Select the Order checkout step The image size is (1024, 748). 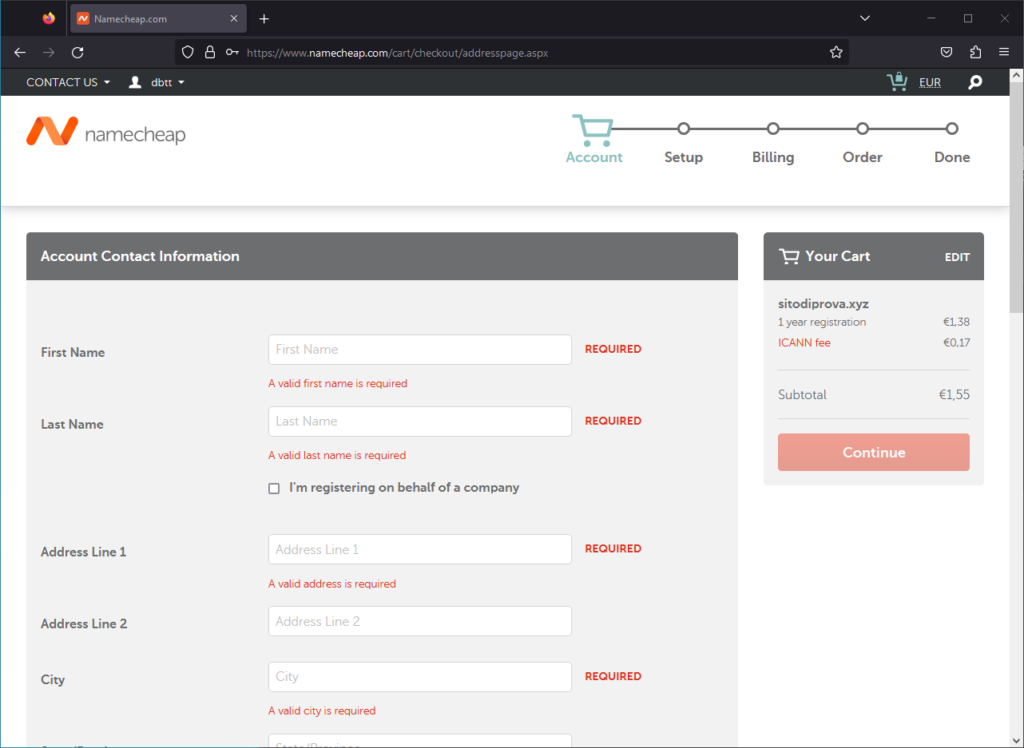pos(862,143)
